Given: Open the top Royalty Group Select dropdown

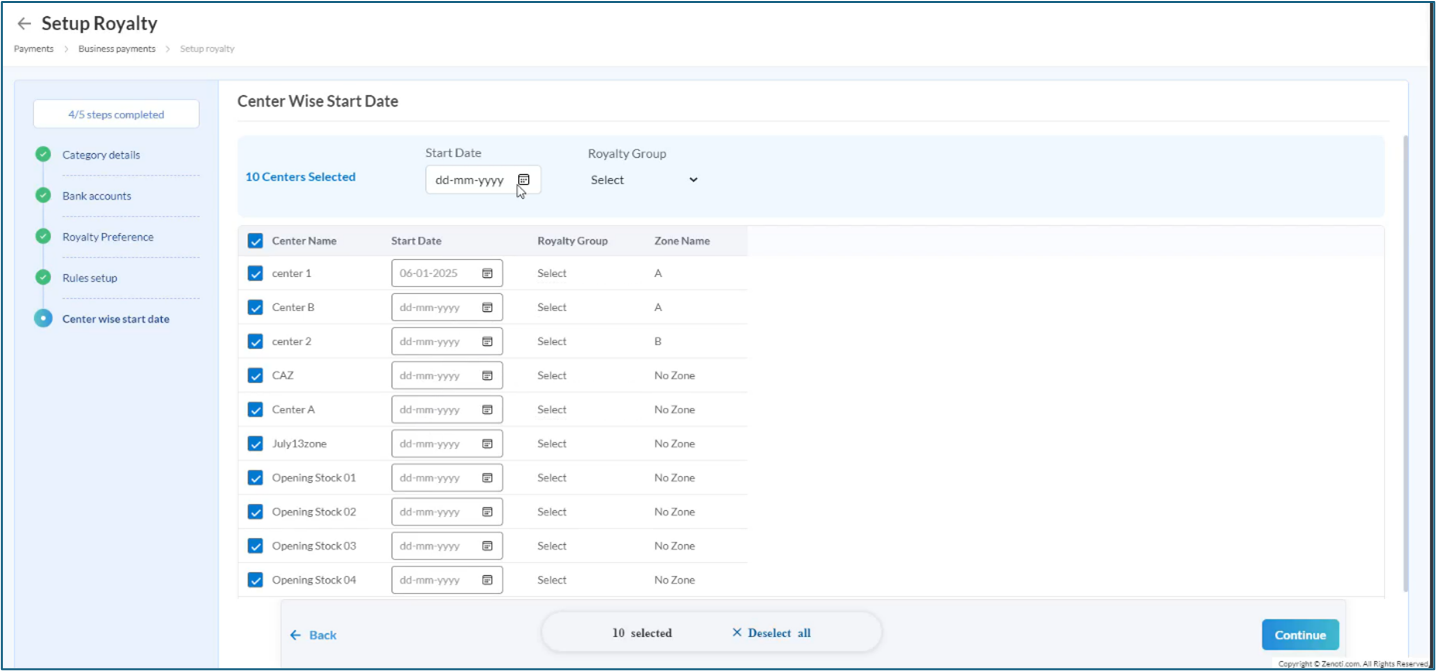Looking at the screenshot, I should [644, 180].
